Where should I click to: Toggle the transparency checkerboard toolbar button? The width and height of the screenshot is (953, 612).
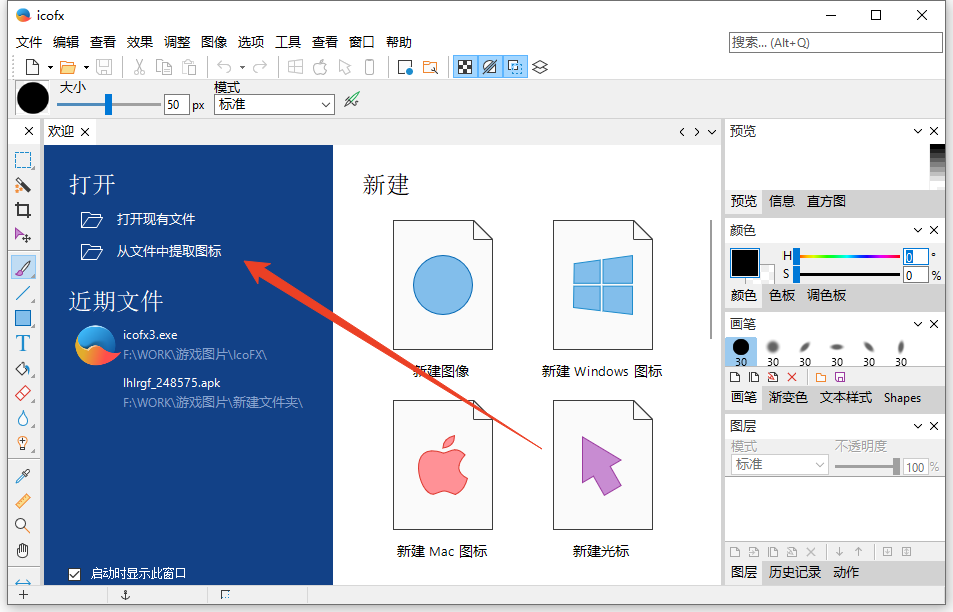pyautogui.click(x=466, y=66)
